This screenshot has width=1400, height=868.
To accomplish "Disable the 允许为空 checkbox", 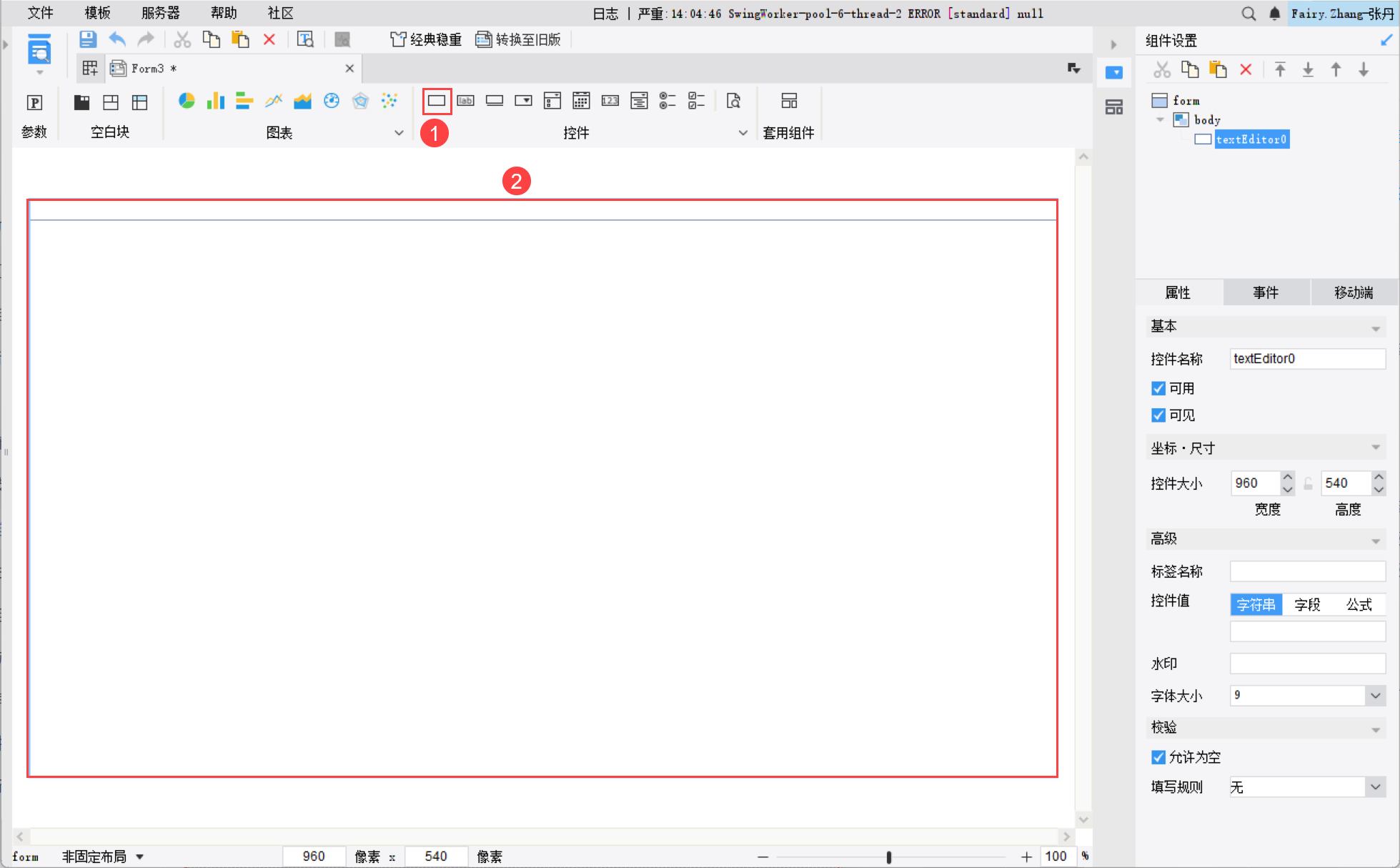I will tap(1158, 757).
